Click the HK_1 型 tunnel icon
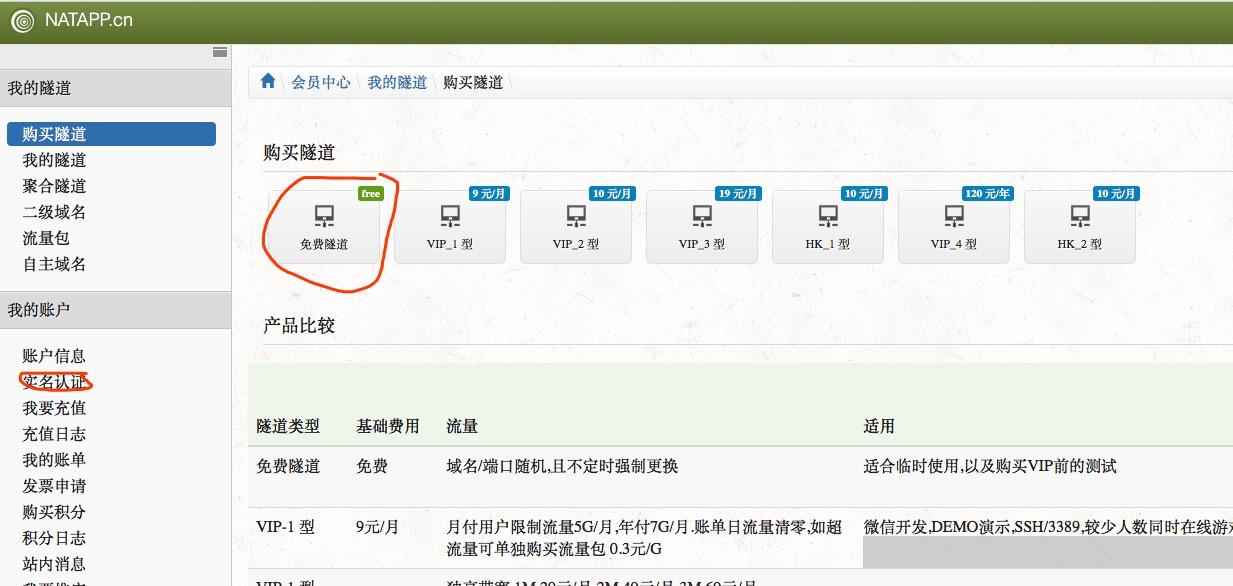Image resolution: width=1233 pixels, height=586 pixels. point(827,216)
